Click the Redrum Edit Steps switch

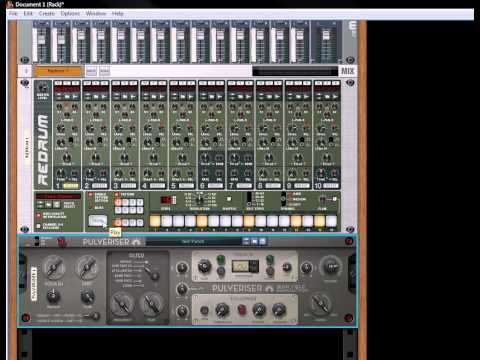point(249,199)
